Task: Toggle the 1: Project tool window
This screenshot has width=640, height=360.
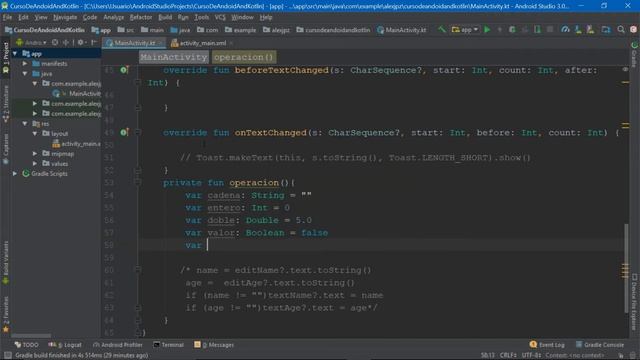Action: pyautogui.click(x=6, y=58)
